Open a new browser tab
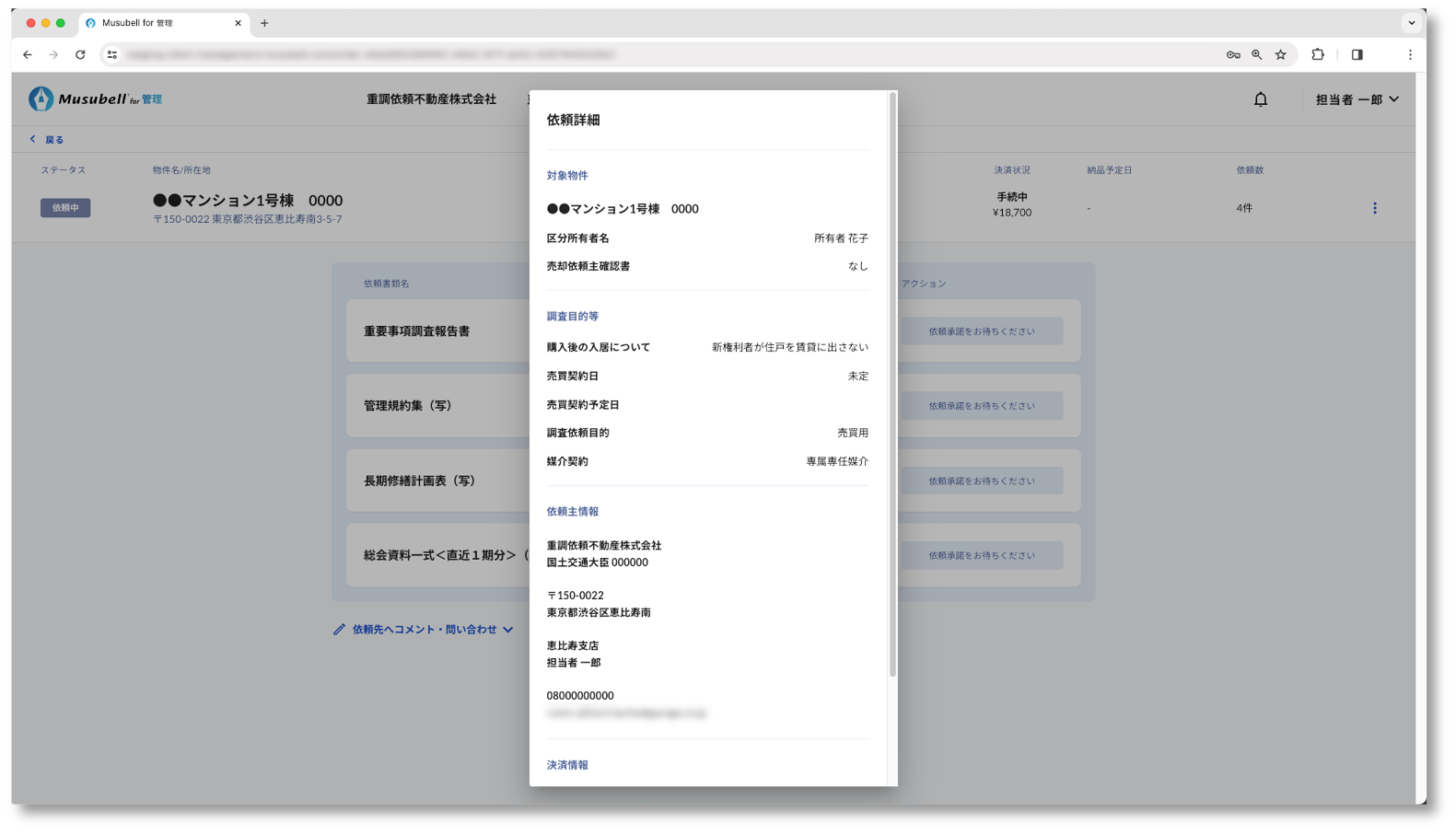1456x835 pixels. coord(264,23)
